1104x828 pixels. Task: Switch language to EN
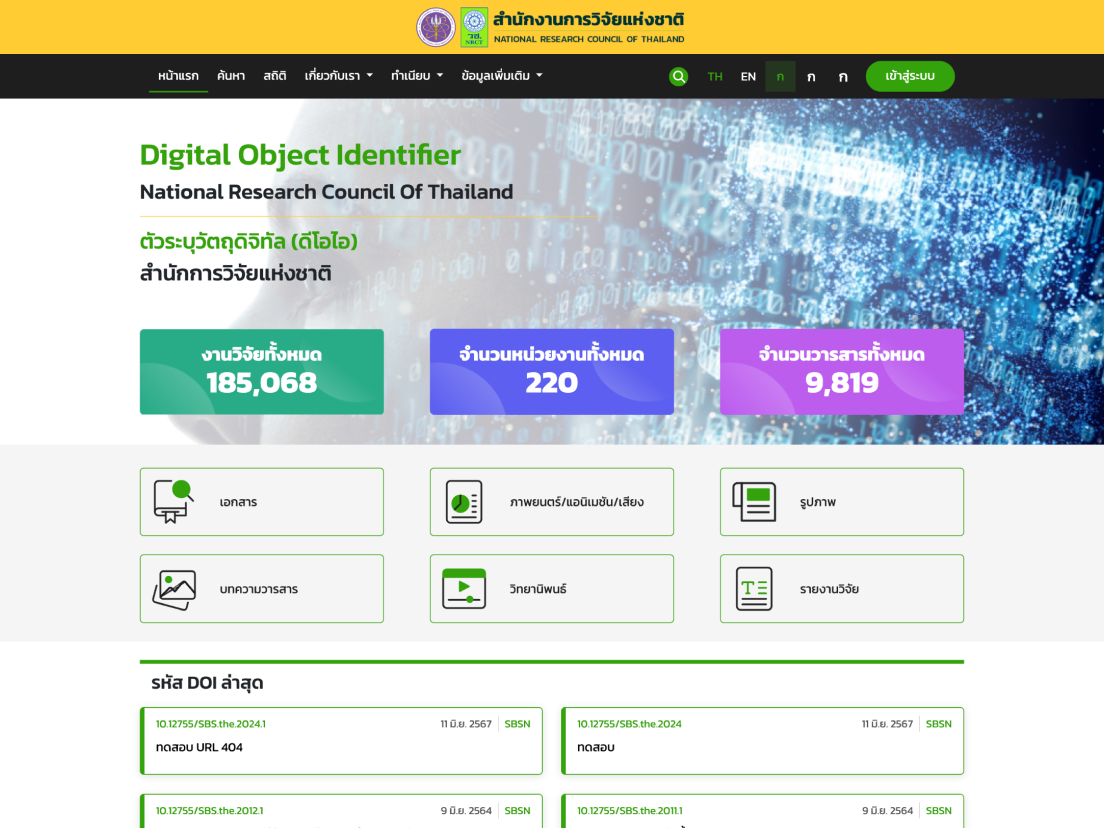tap(748, 76)
